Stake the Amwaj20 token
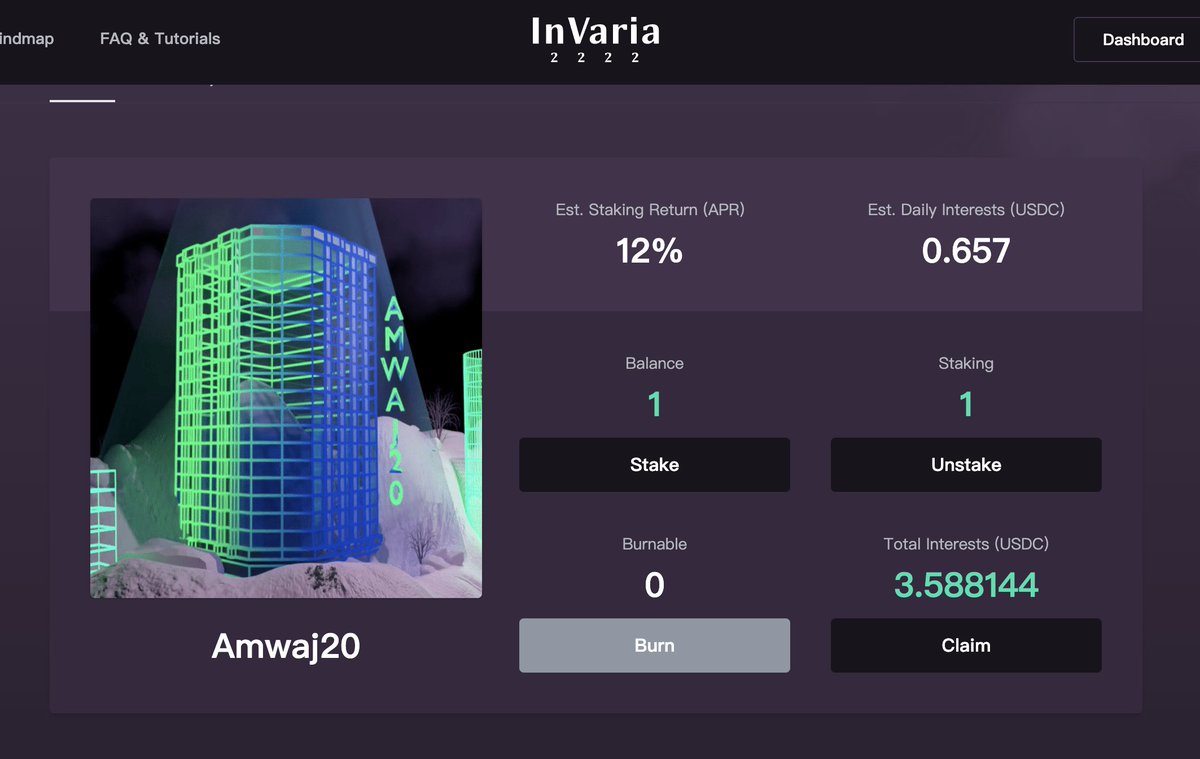Screen dimensions: 1200x759 click(654, 464)
